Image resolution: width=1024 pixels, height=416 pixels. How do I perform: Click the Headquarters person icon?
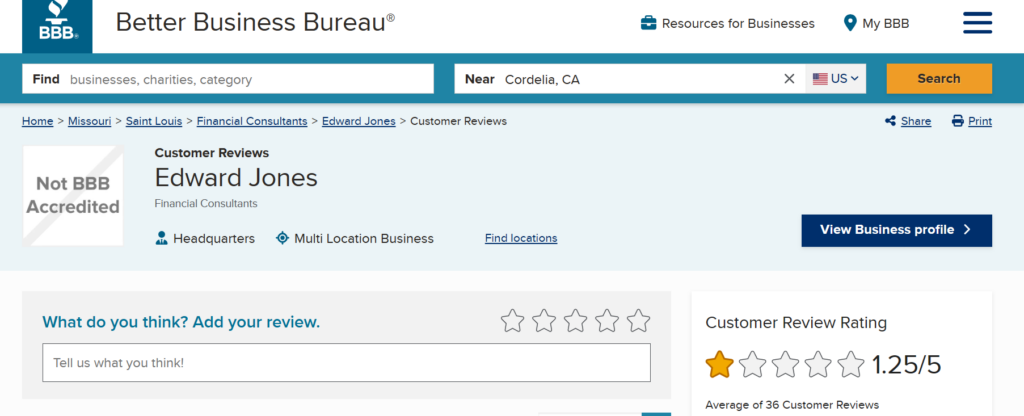point(162,238)
